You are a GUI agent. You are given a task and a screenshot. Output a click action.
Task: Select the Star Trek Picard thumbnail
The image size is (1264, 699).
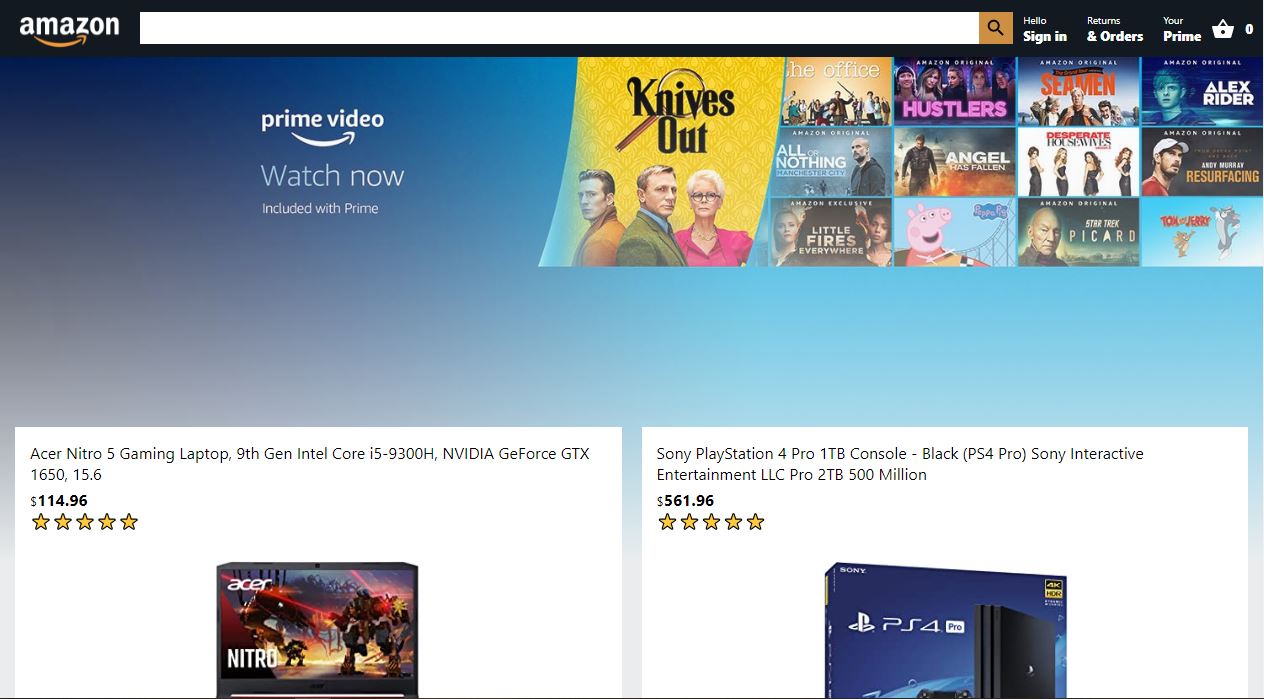pyautogui.click(x=1078, y=233)
